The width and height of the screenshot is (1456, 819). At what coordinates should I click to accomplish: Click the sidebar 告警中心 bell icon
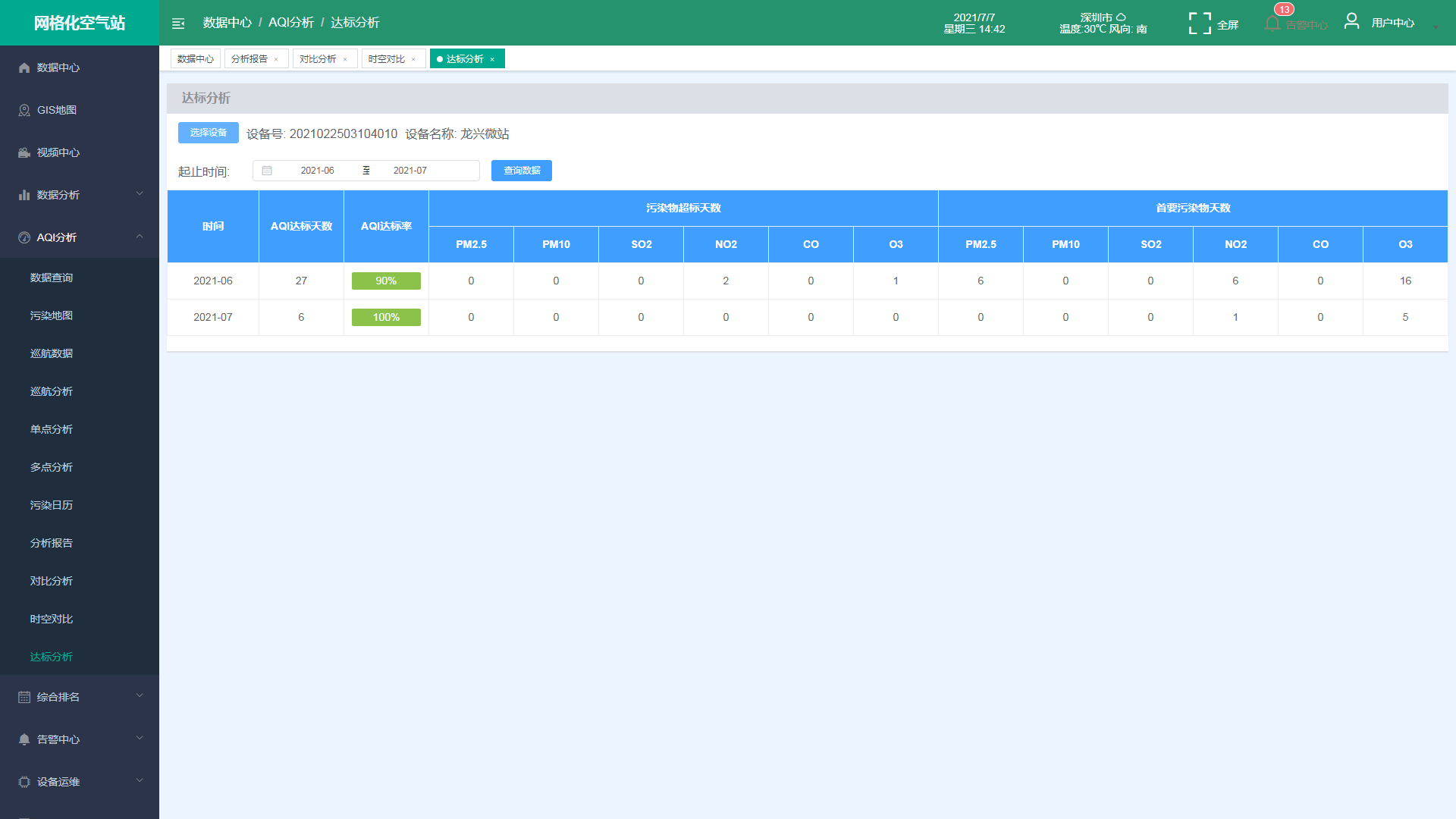coord(24,739)
